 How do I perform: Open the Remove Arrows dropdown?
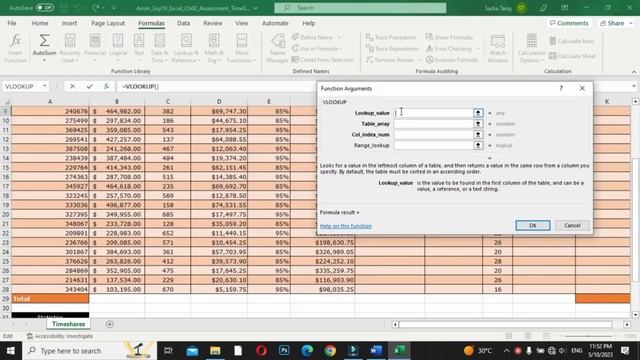point(420,60)
